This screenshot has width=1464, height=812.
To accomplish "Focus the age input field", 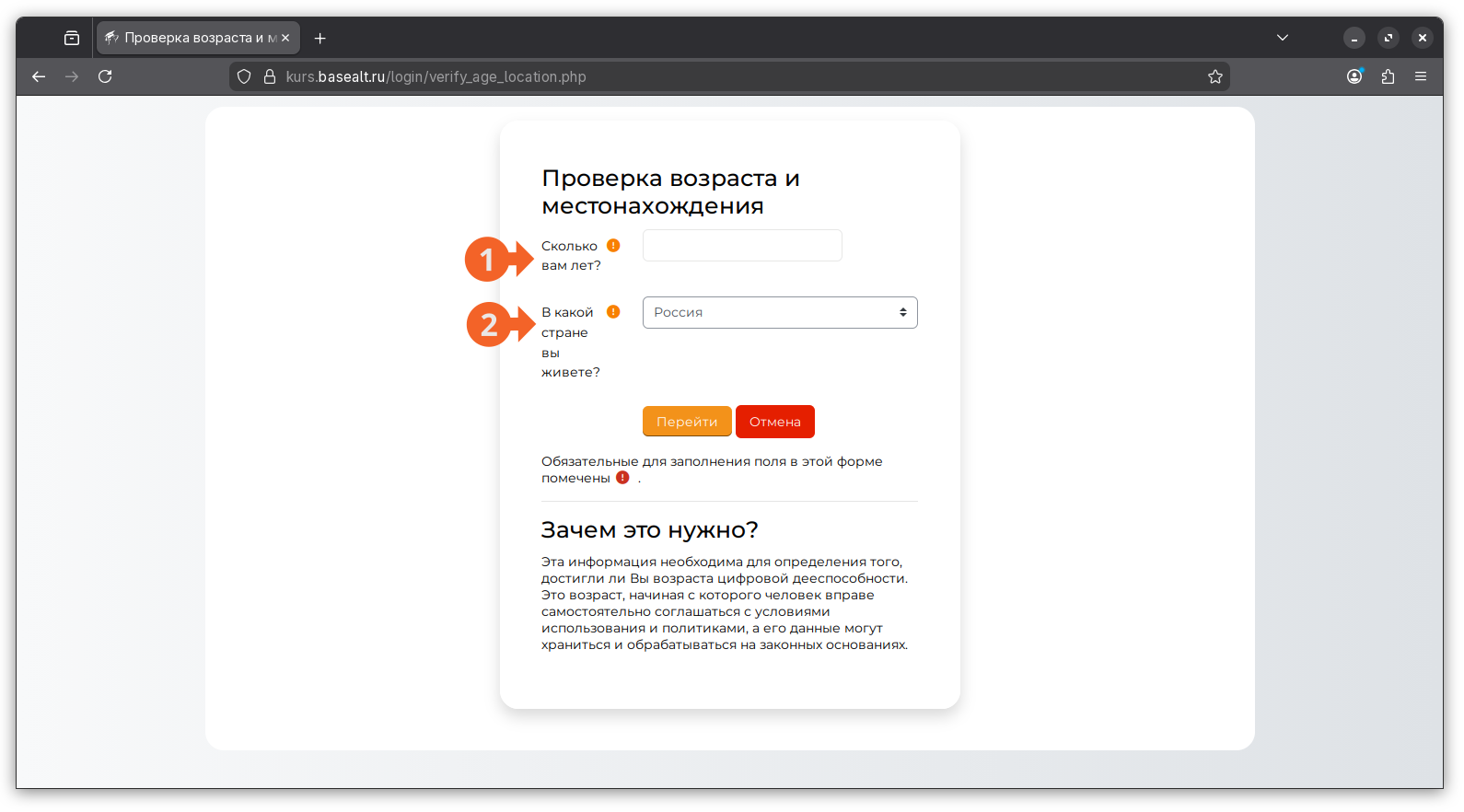I will (x=741, y=246).
